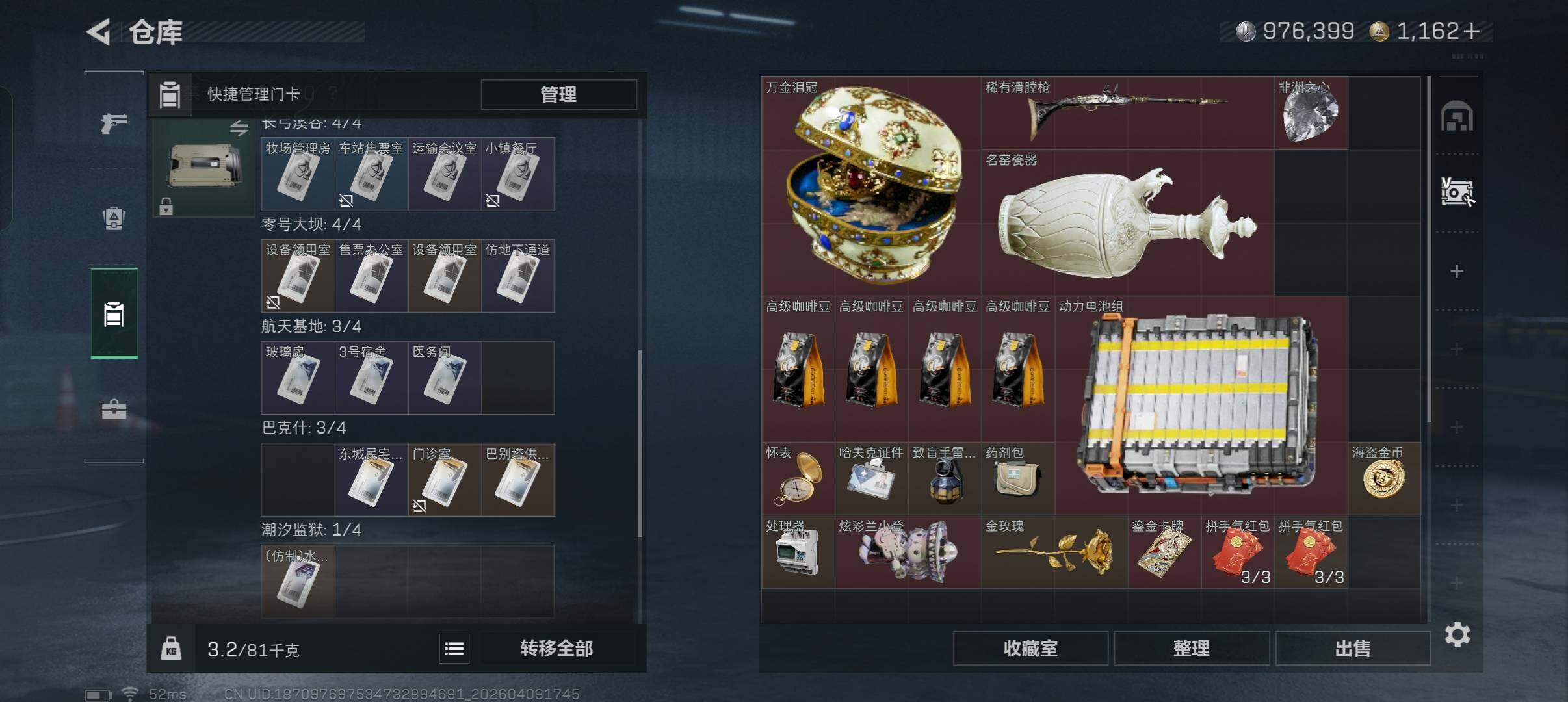Click the plus next to the 1,162 currency
The image size is (1568, 702).
[x=1471, y=31]
